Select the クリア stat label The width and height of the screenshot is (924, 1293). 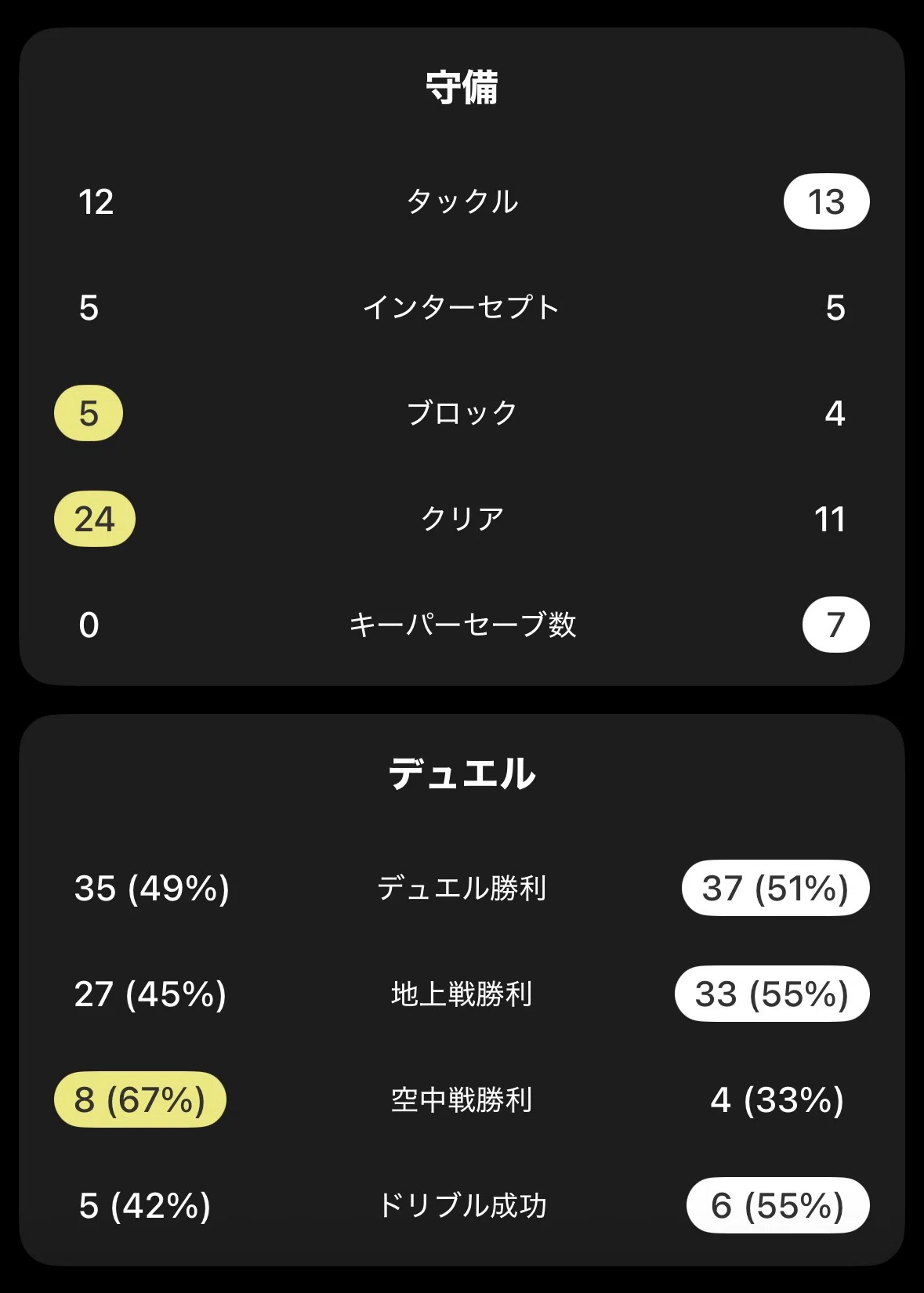point(462,519)
